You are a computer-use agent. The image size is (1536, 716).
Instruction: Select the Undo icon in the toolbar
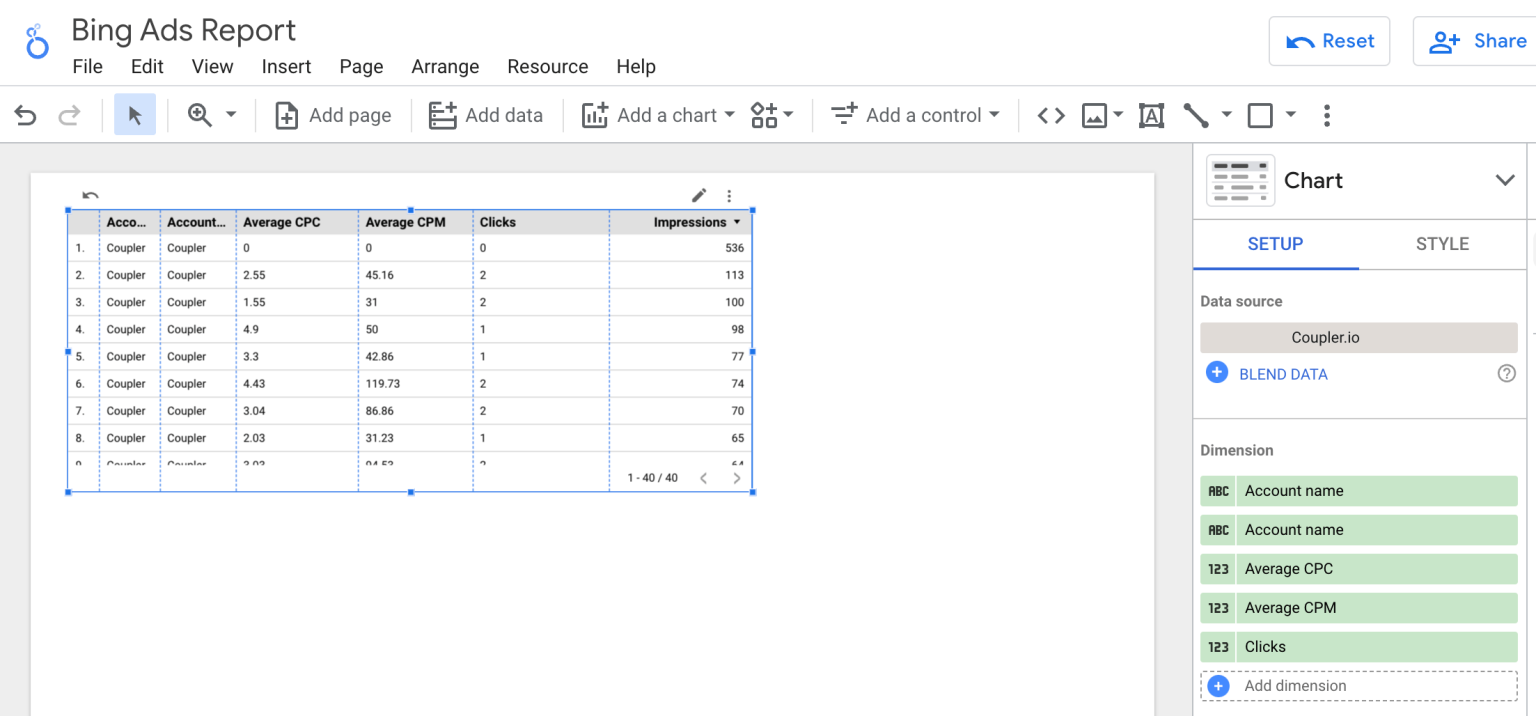click(x=25, y=115)
